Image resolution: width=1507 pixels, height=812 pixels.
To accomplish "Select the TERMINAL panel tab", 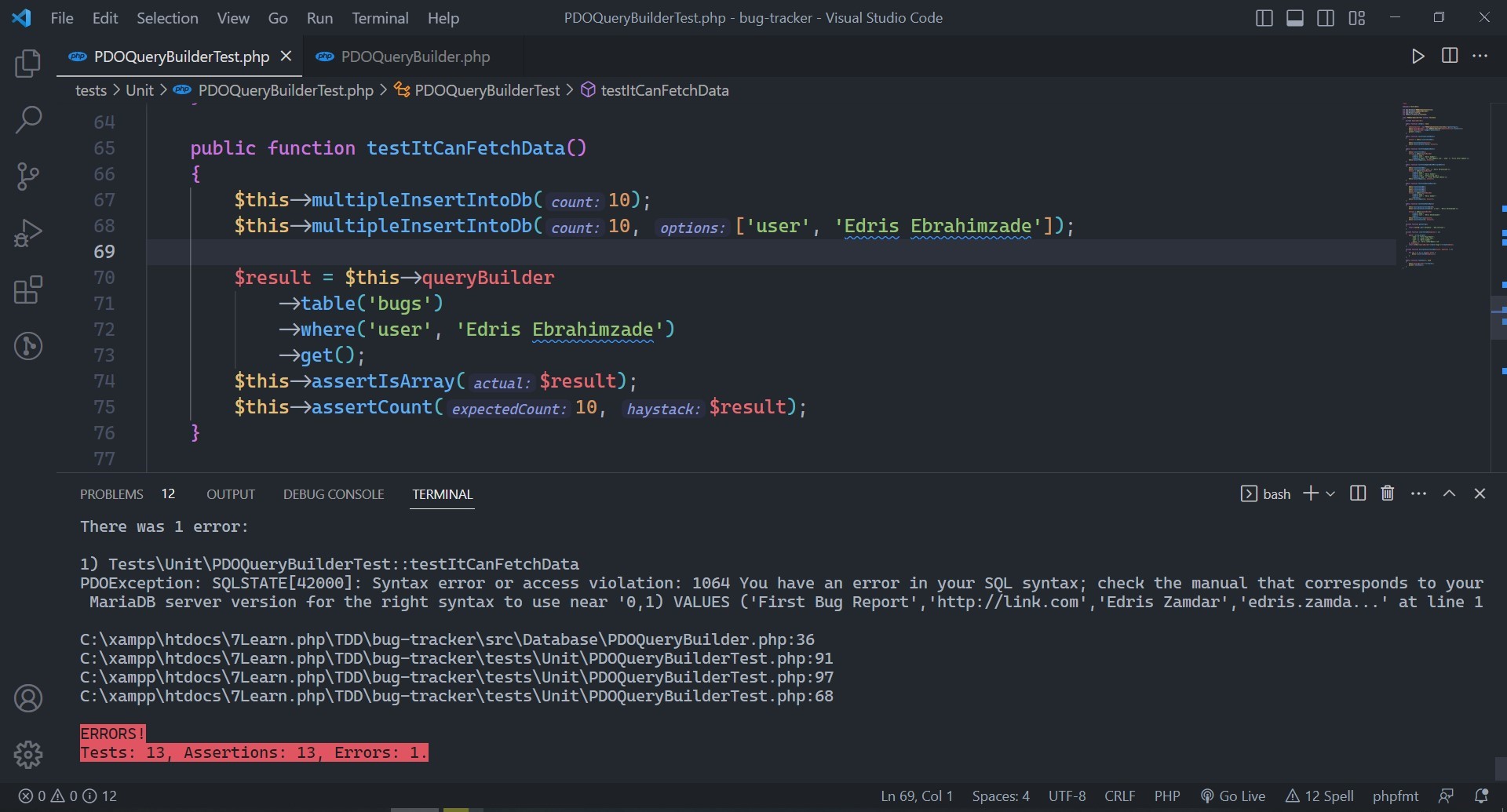I will 443,494.
